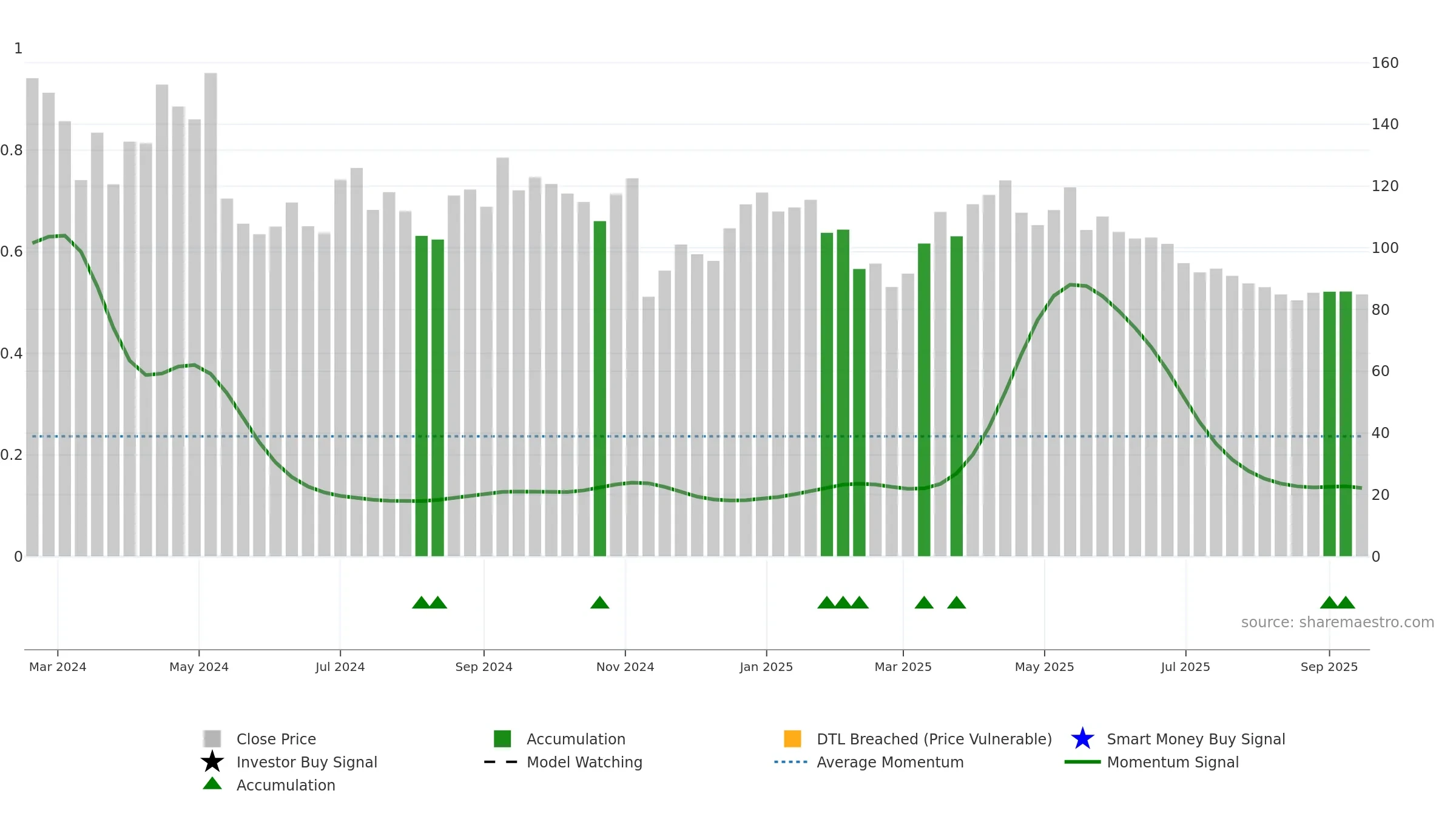Click the dashed Model Watching legend line

(x=501, y=762)
